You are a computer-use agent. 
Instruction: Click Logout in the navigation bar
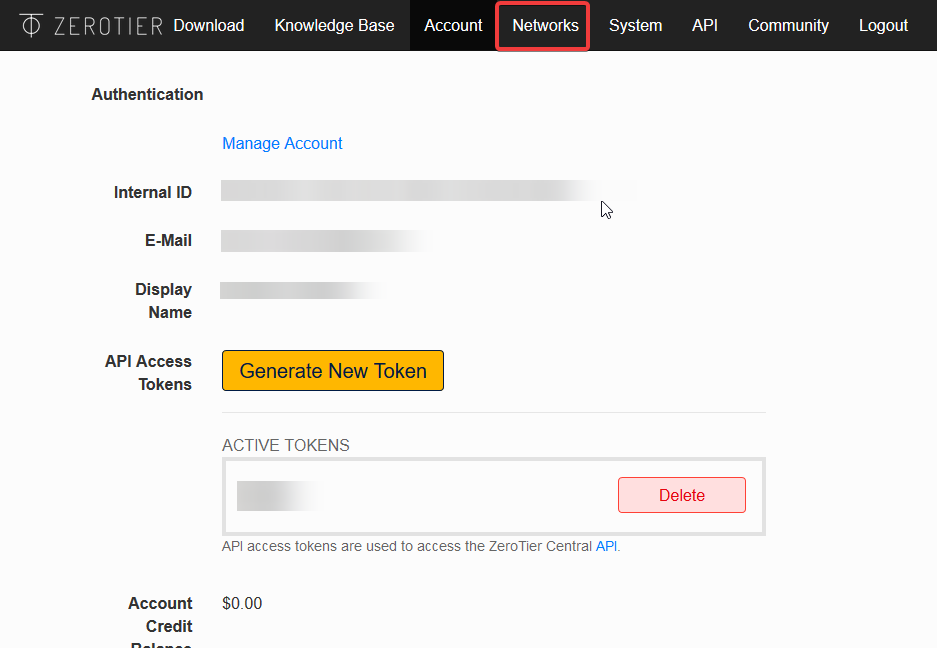point(883,26)
